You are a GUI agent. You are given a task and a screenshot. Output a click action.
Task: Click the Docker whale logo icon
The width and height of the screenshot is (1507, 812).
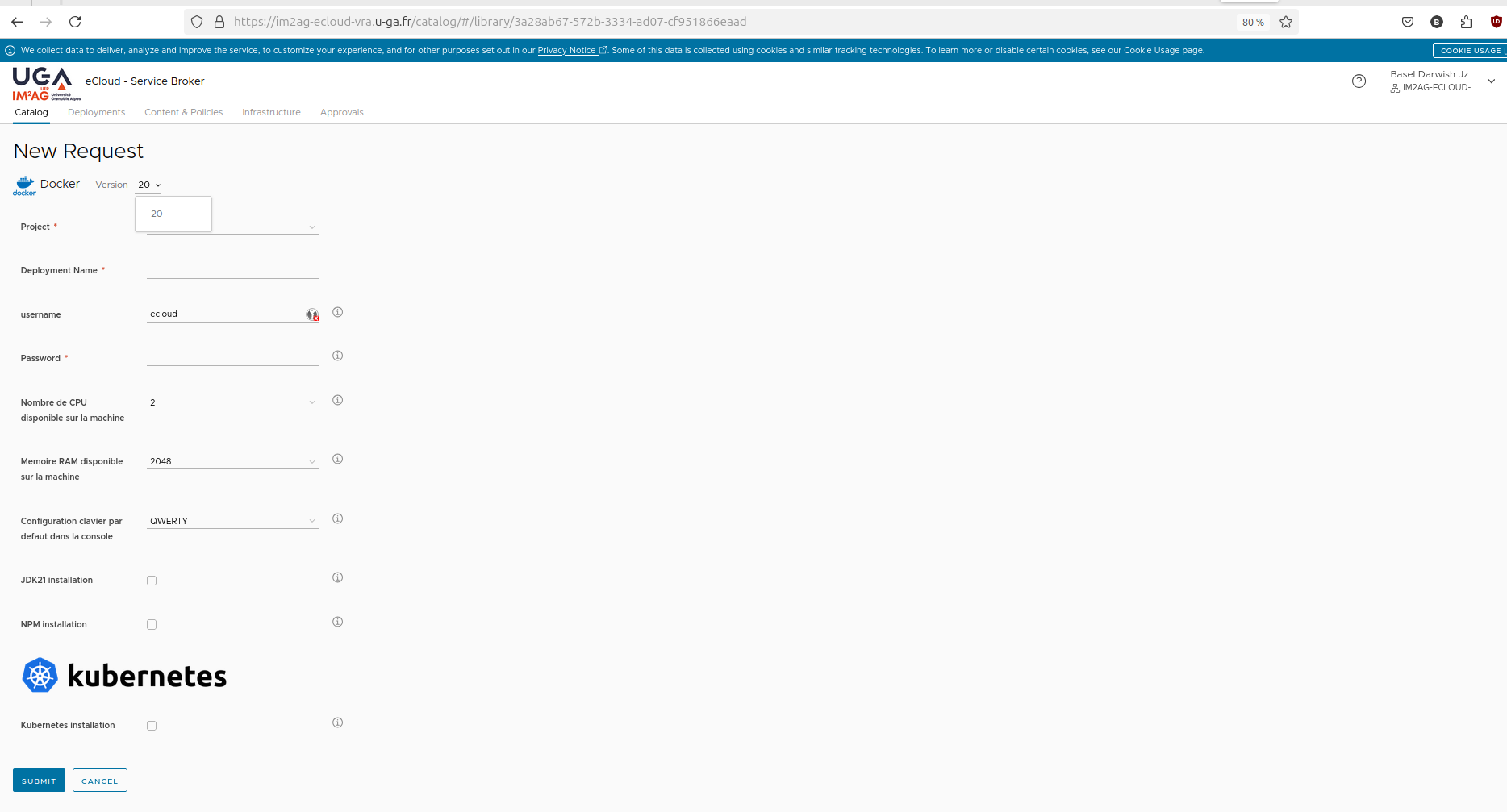tap(25, 184)
